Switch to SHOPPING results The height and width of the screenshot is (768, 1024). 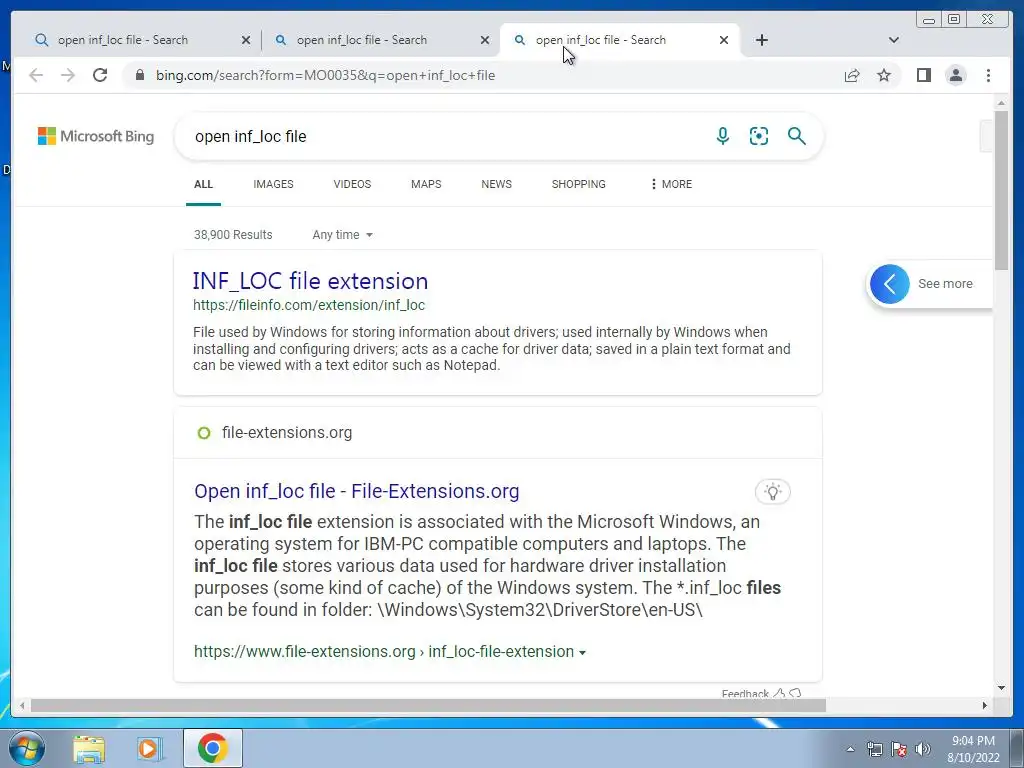point(579,184)
